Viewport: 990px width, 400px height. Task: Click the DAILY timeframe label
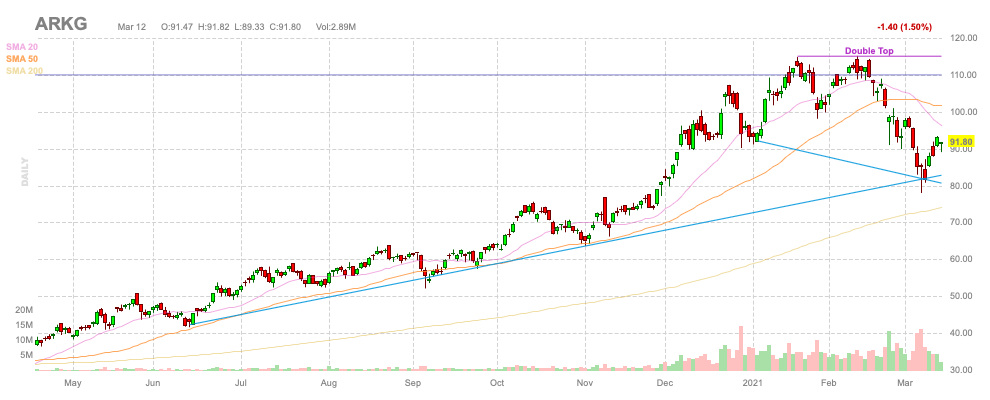25,172
